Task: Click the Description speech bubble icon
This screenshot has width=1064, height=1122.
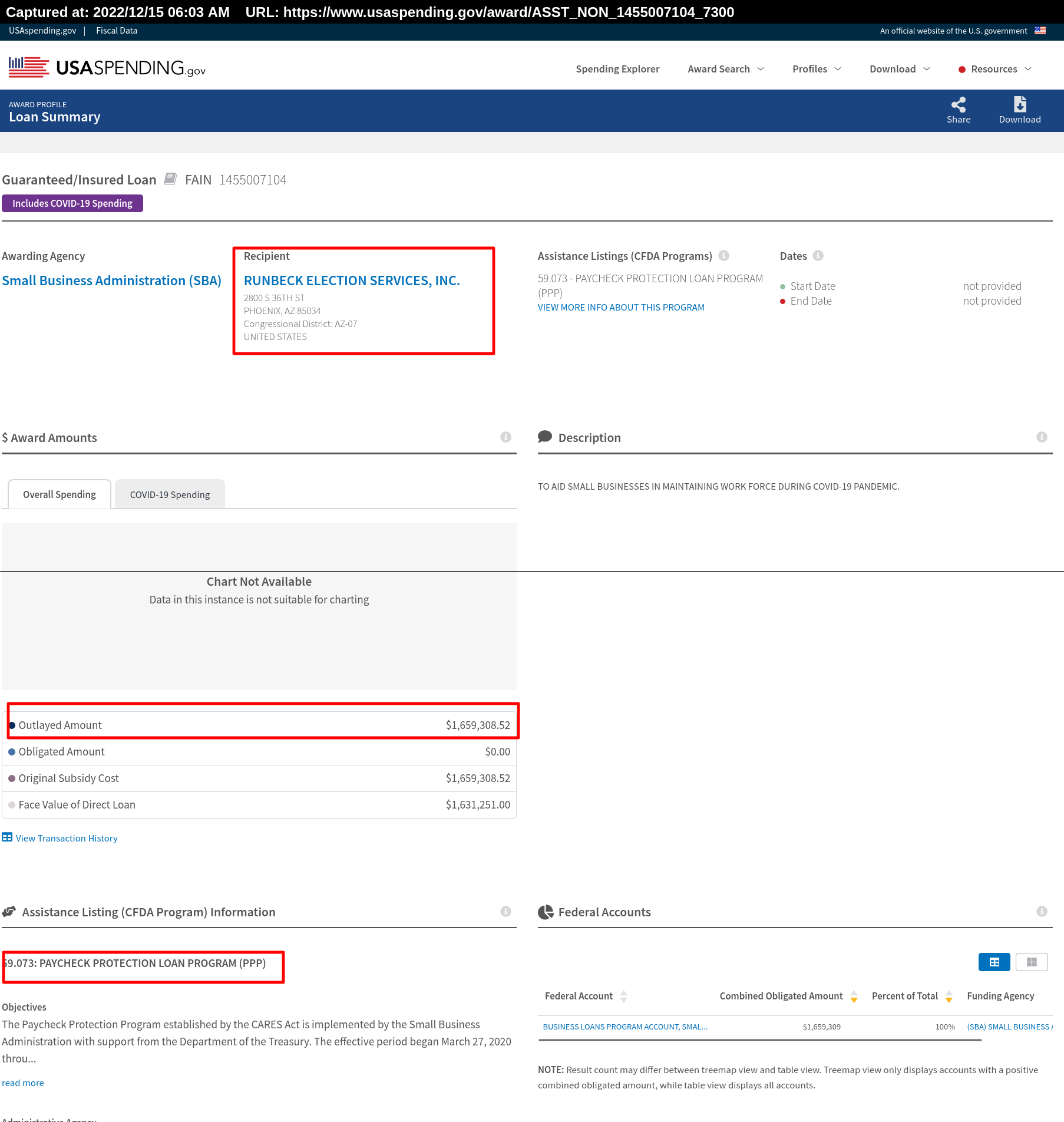Action: 545,437
